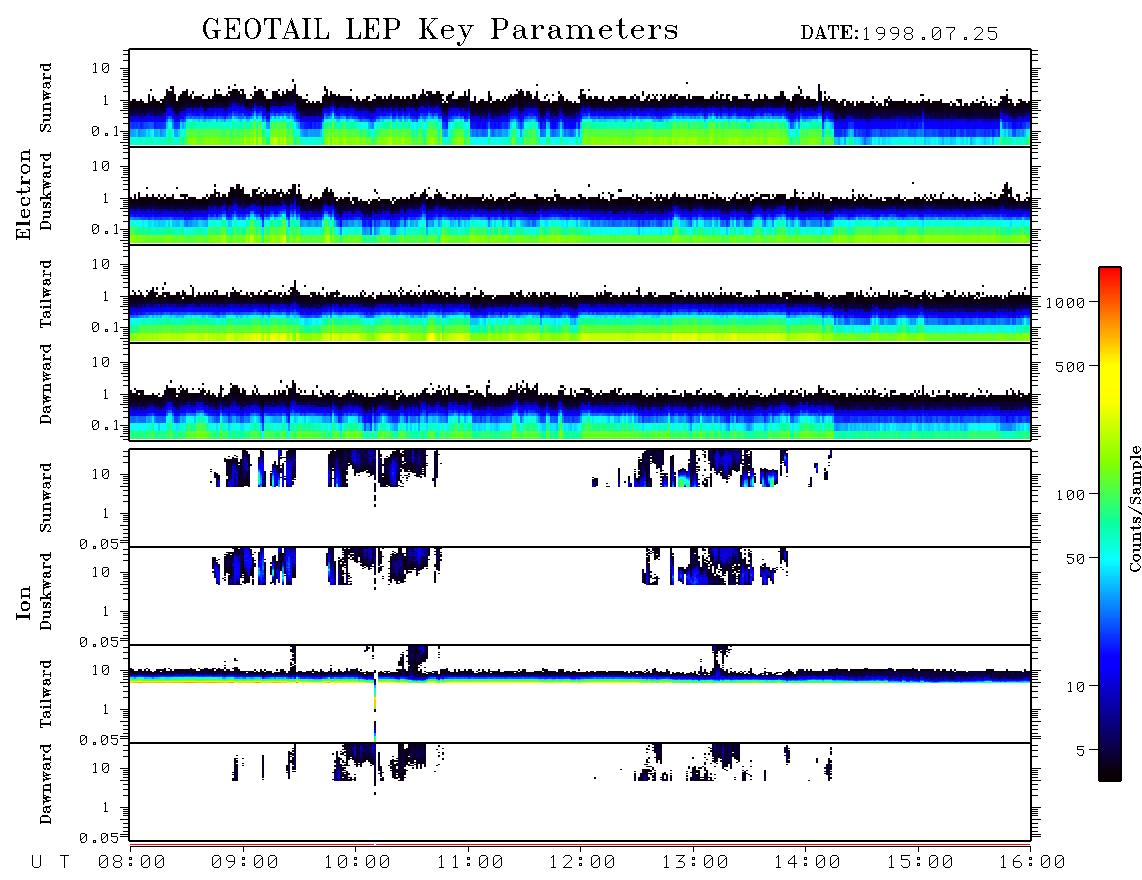Image resolution: width=1142 pixels, height=880 pixels.
Task: Click the 16:00 time axis label
Action: (1032, 863)
